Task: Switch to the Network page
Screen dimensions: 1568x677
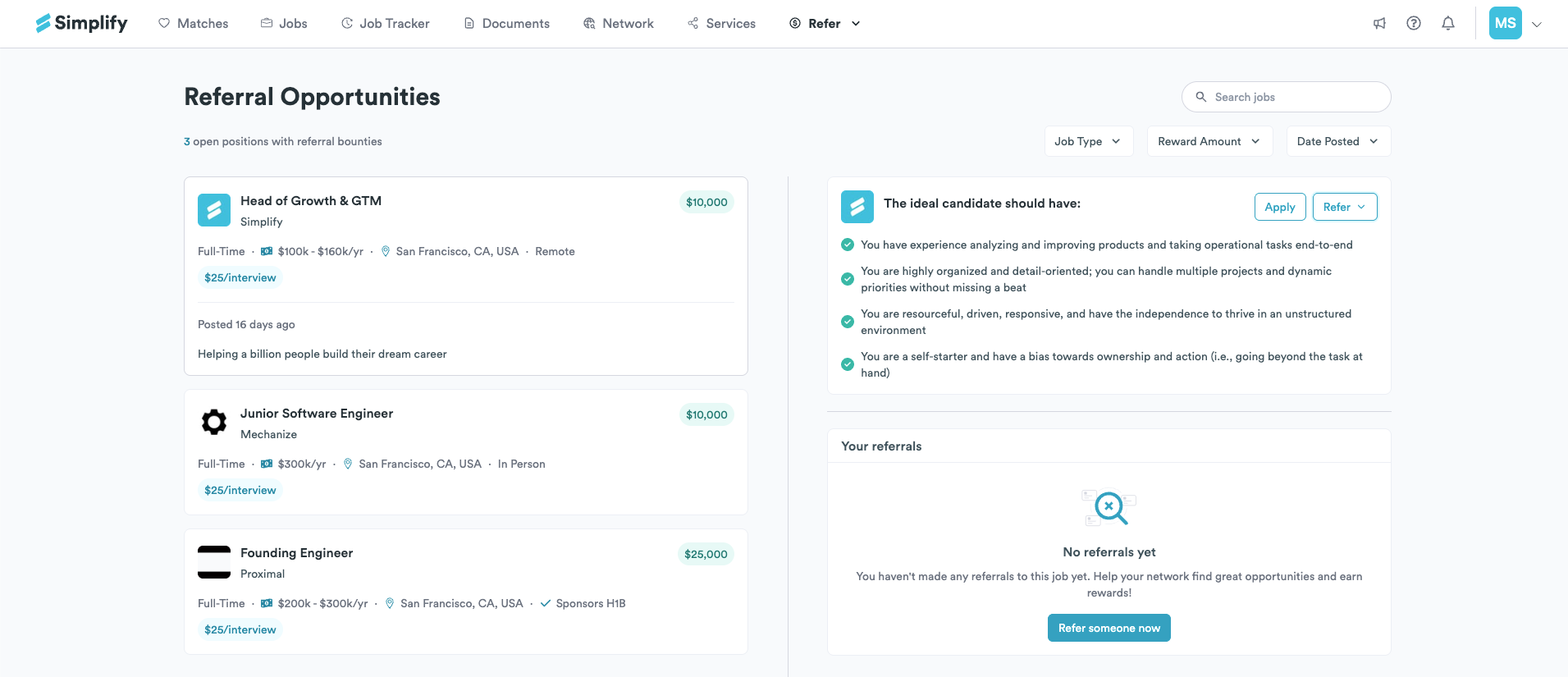Action: 619,23
